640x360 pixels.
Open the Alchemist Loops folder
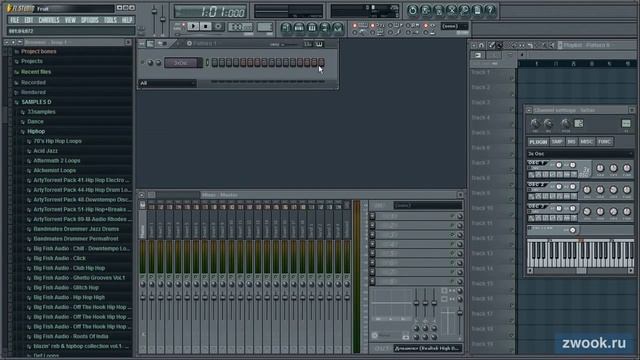[55, 171]
